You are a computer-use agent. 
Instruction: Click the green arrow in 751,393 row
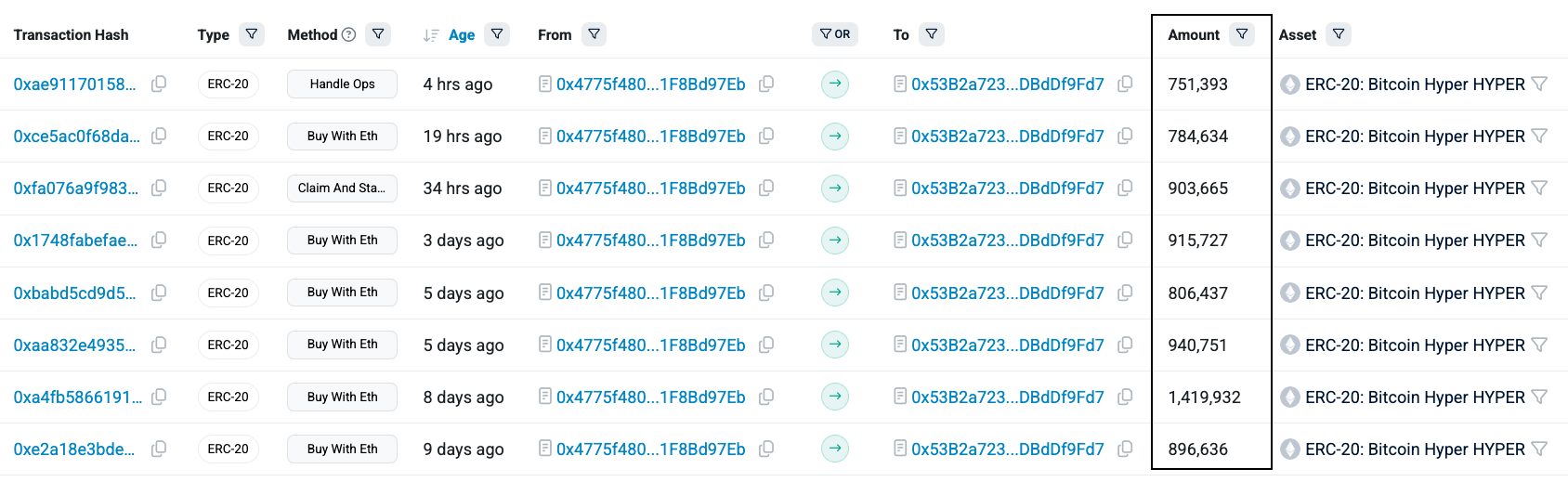(x=835, y=85)
